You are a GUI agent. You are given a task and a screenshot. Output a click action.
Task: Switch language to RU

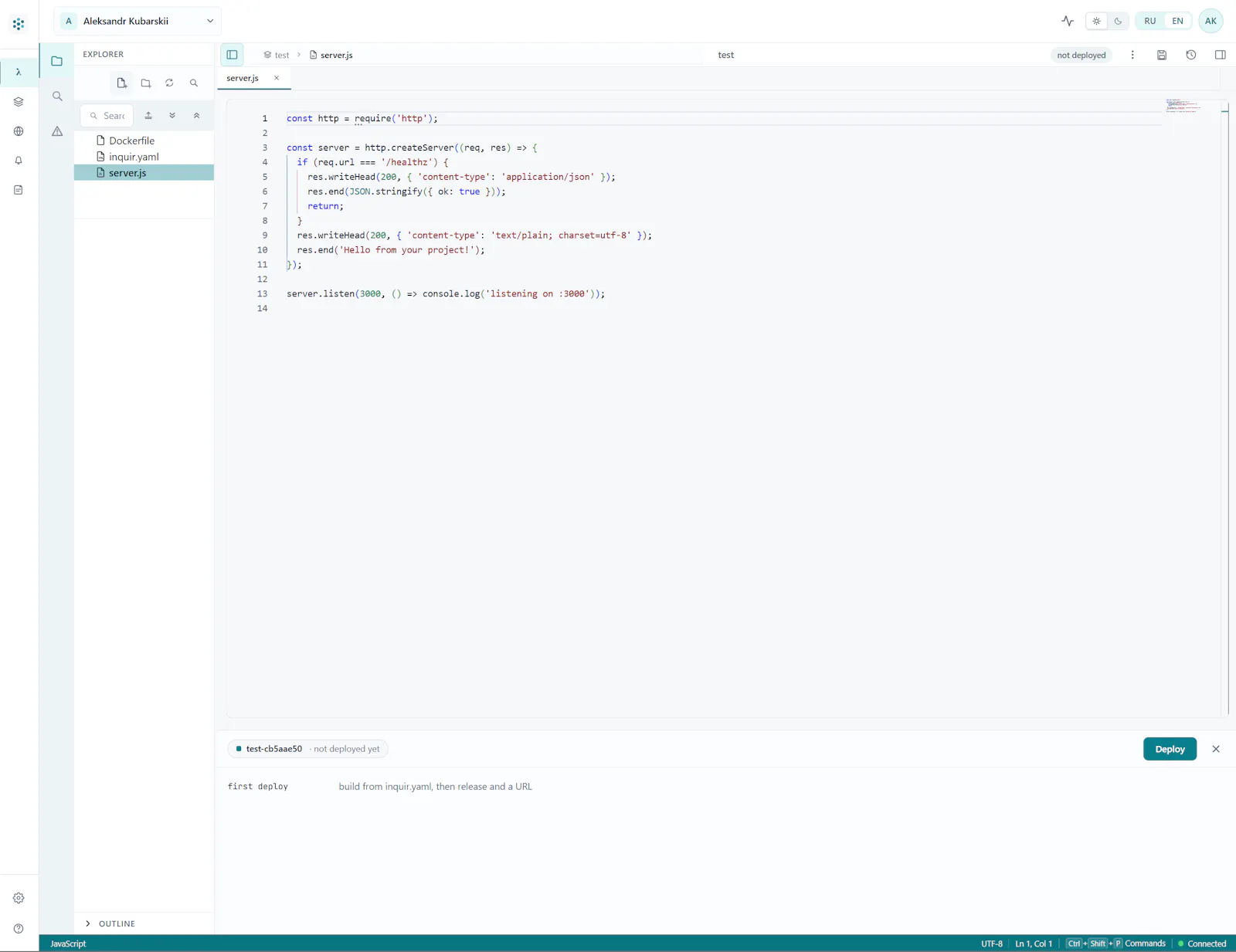pyautogui.click(x=1150, y=21)
